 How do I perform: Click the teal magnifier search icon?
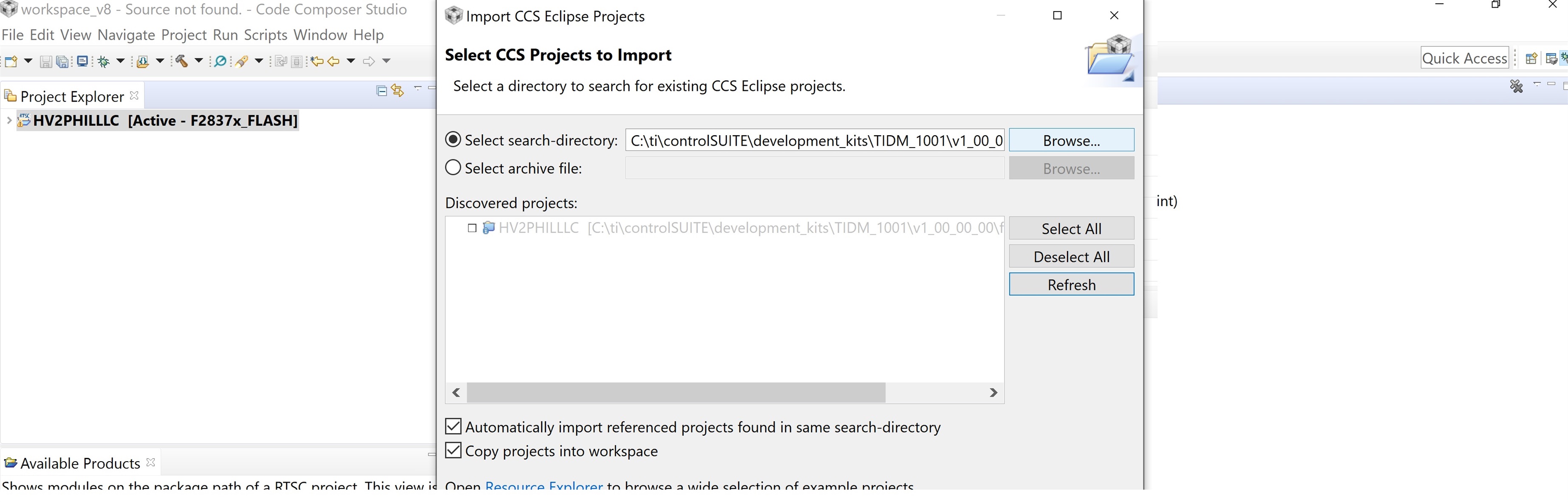[221, 61]
